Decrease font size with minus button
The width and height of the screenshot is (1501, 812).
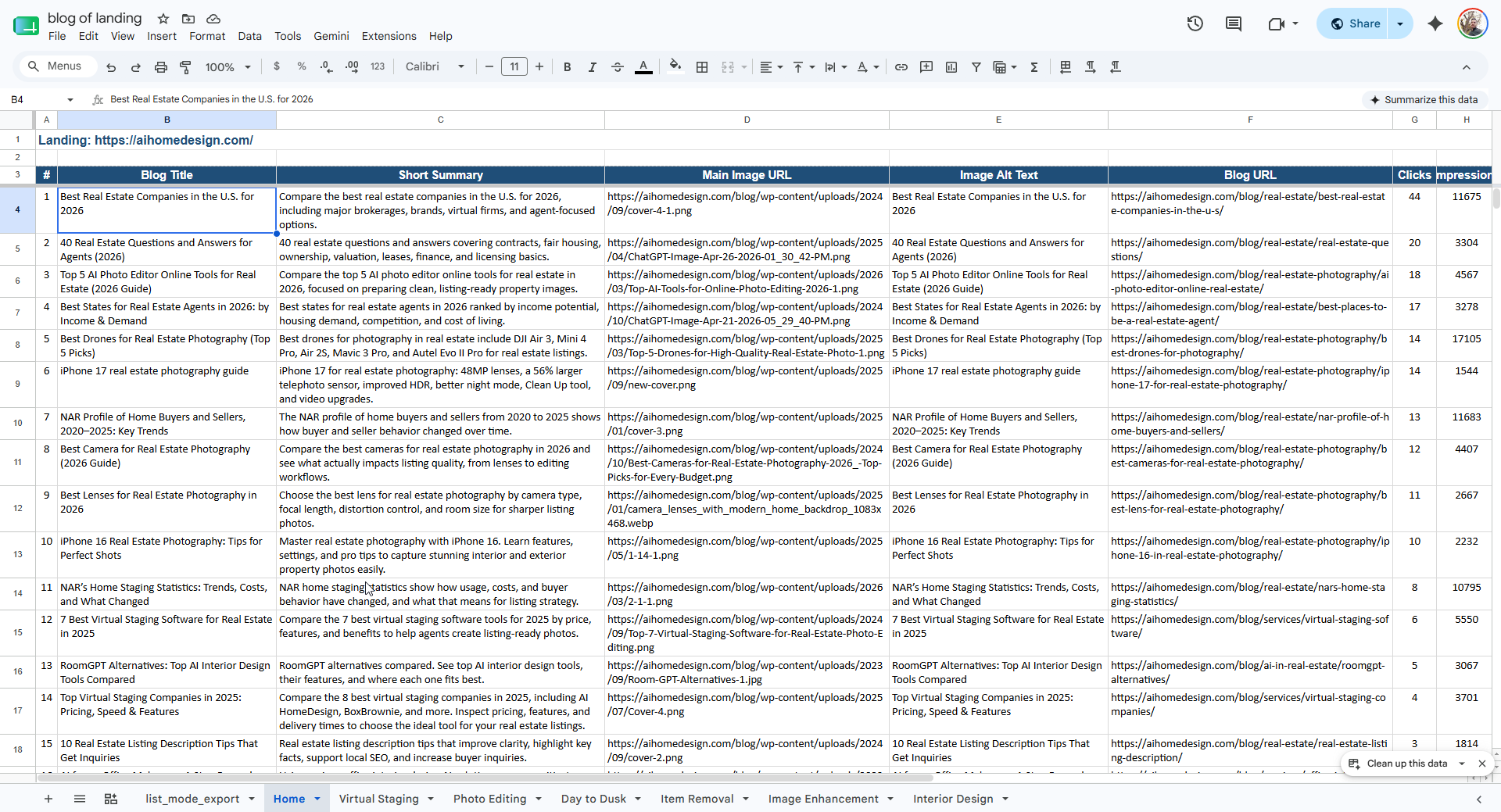tap(489, 67)
